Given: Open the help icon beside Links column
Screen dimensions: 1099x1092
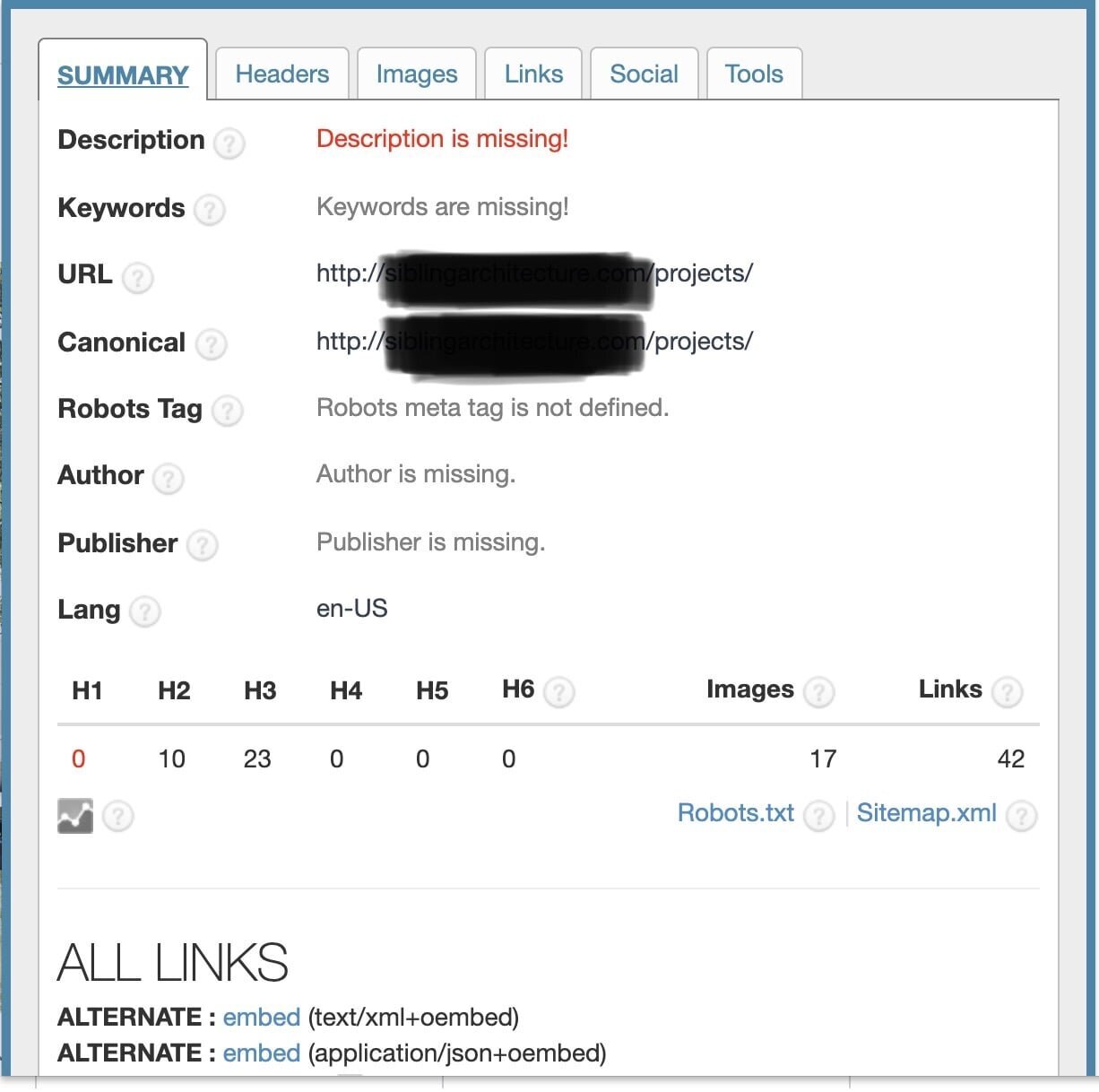Looking at the screenshot, I should [x=1007, y=692].
